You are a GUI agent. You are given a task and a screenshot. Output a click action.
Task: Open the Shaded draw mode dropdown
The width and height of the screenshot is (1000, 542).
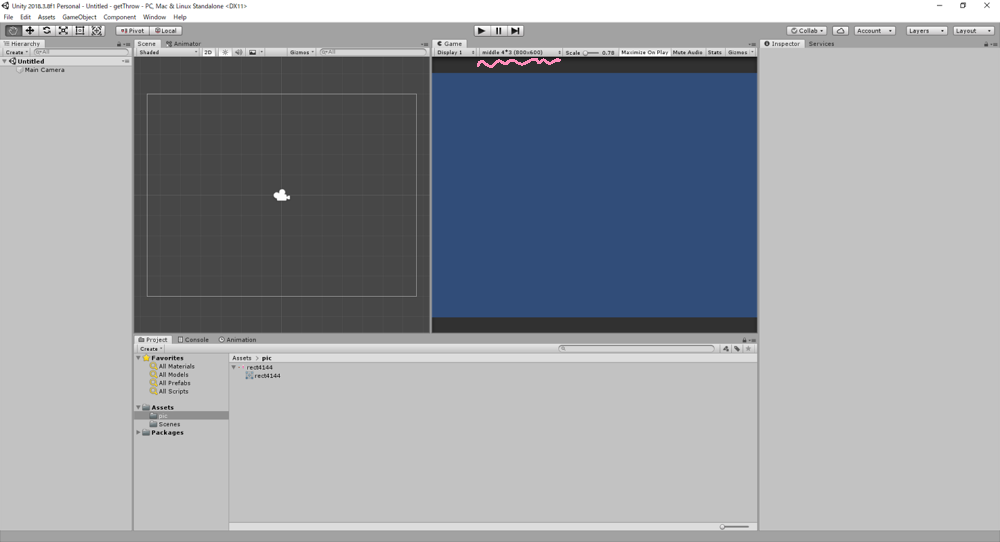168,52
